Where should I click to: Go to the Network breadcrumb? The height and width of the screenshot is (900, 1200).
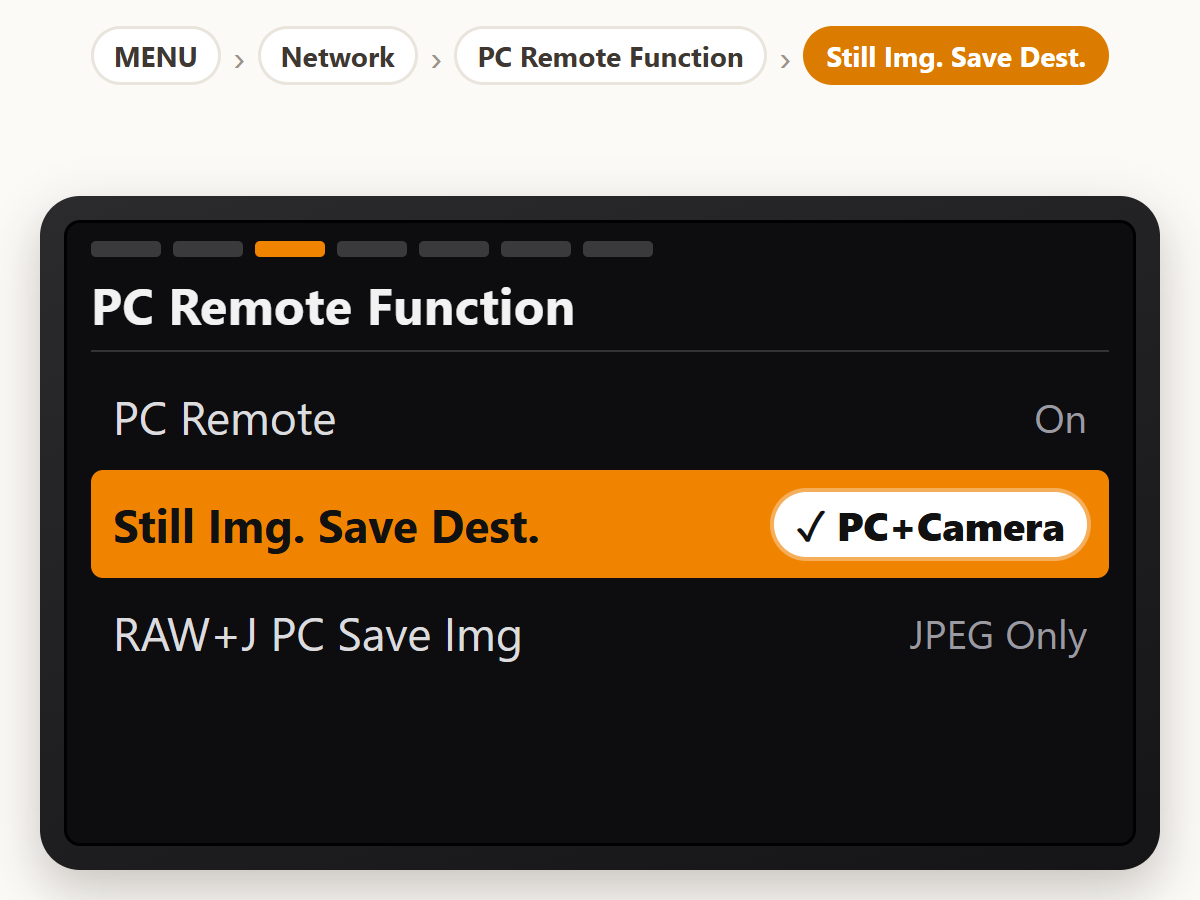point(338,56)
